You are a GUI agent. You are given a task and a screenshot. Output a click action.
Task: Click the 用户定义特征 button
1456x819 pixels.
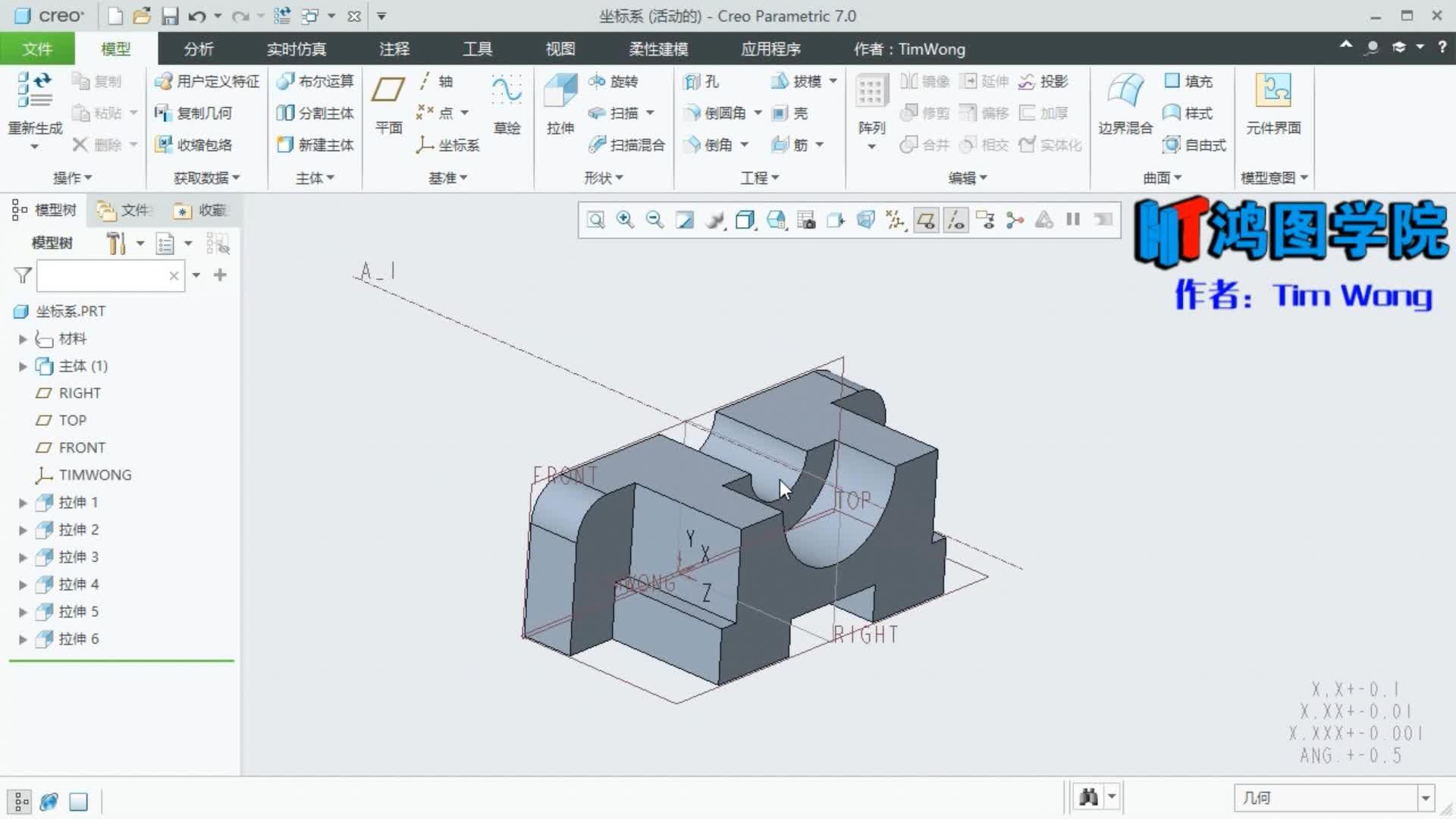tap(207, 81)
